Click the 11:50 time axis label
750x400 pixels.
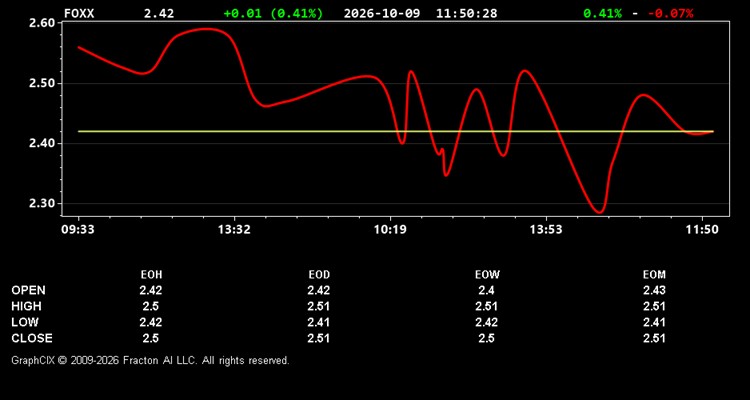pyautogui.click(x=702, y=230)
